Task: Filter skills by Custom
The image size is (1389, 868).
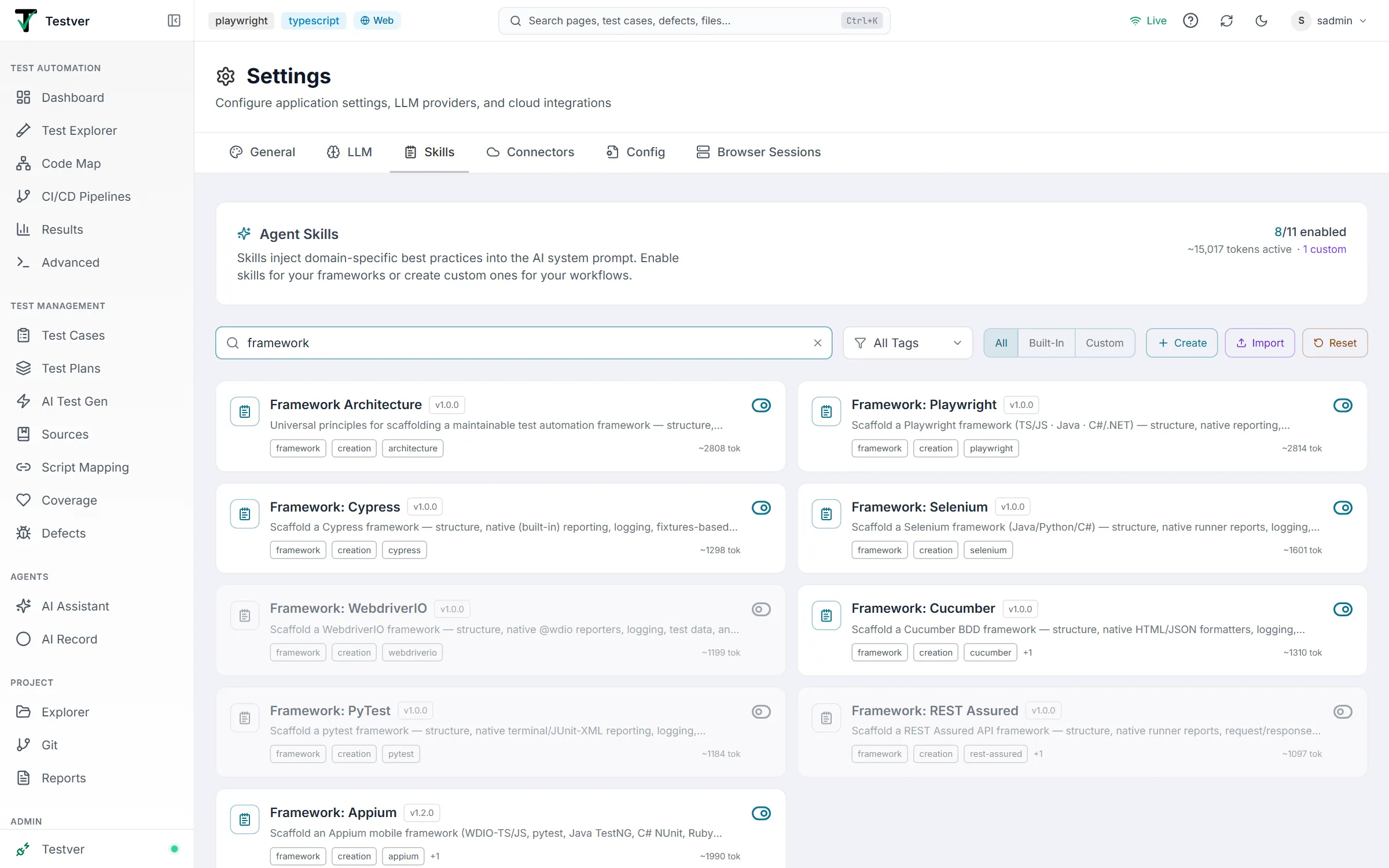Action: coord(1104,343)
